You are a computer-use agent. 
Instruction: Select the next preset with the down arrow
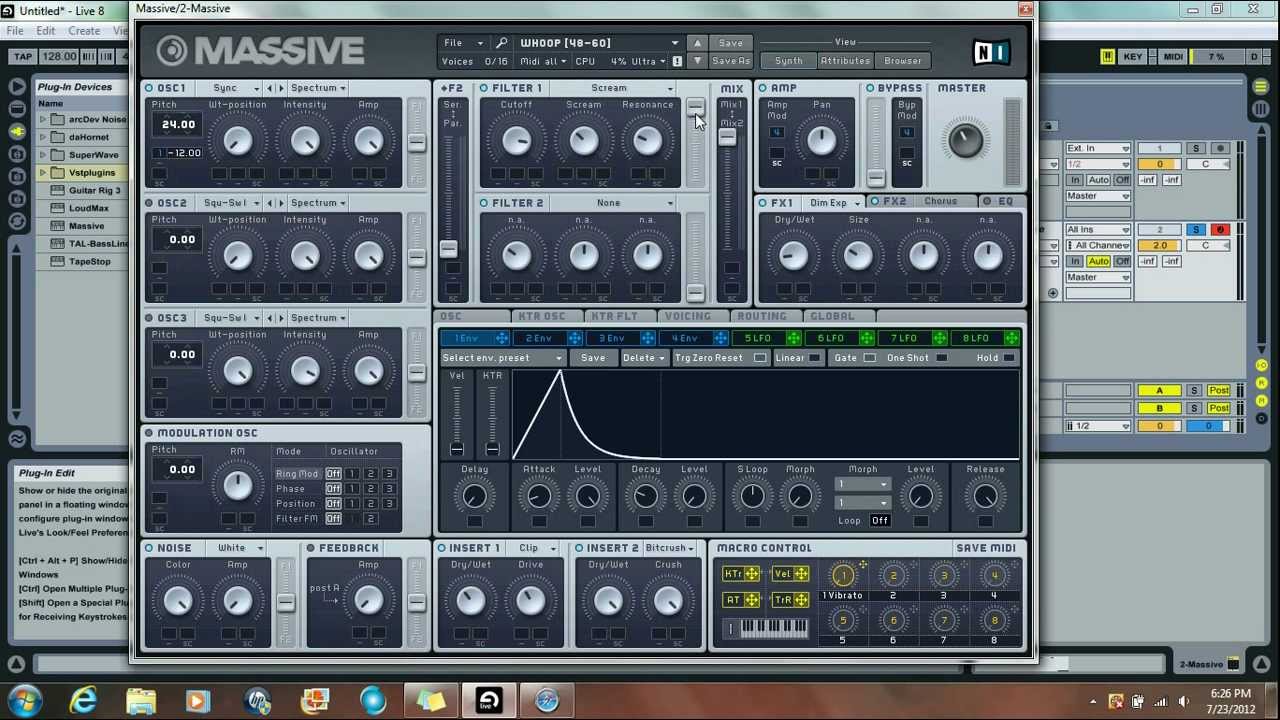click(x=697, y=61)
